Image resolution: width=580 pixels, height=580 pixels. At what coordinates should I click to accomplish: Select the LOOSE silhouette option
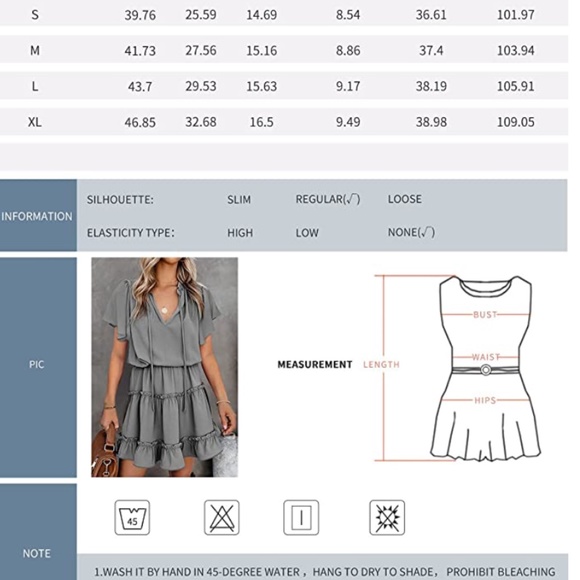coord(404,199)
